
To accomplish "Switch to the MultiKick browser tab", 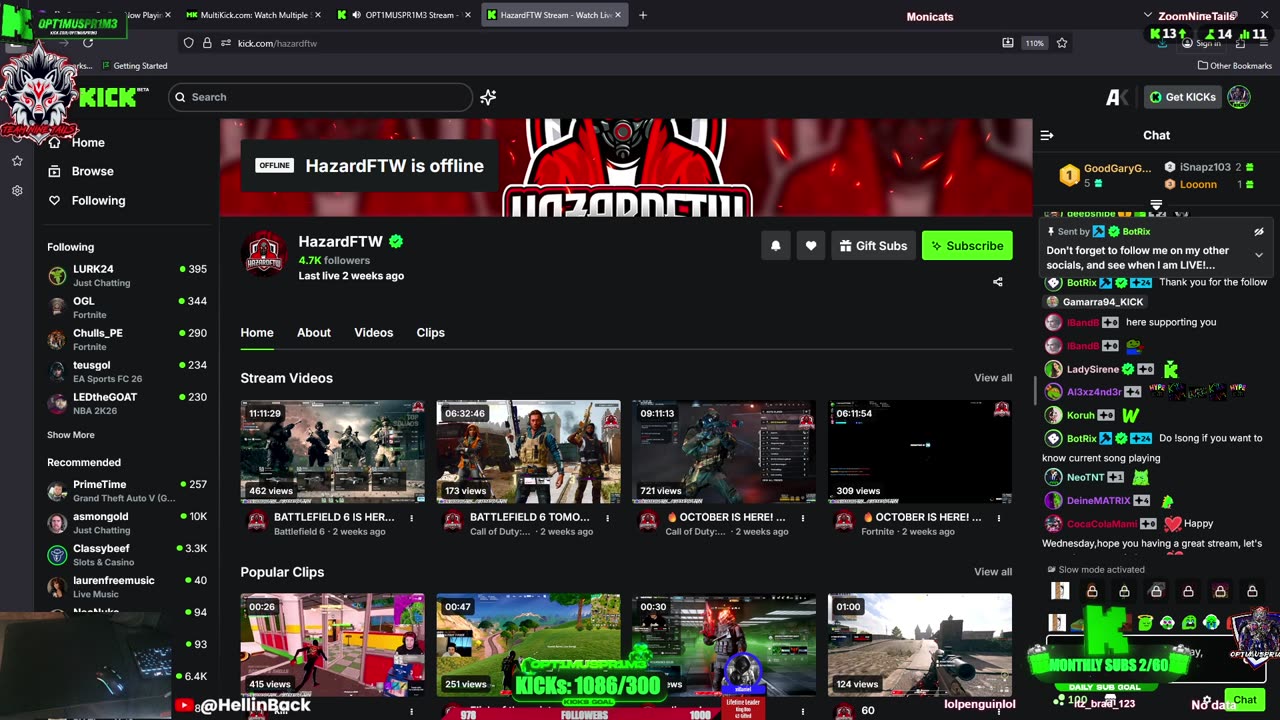I will pos(252,15).
